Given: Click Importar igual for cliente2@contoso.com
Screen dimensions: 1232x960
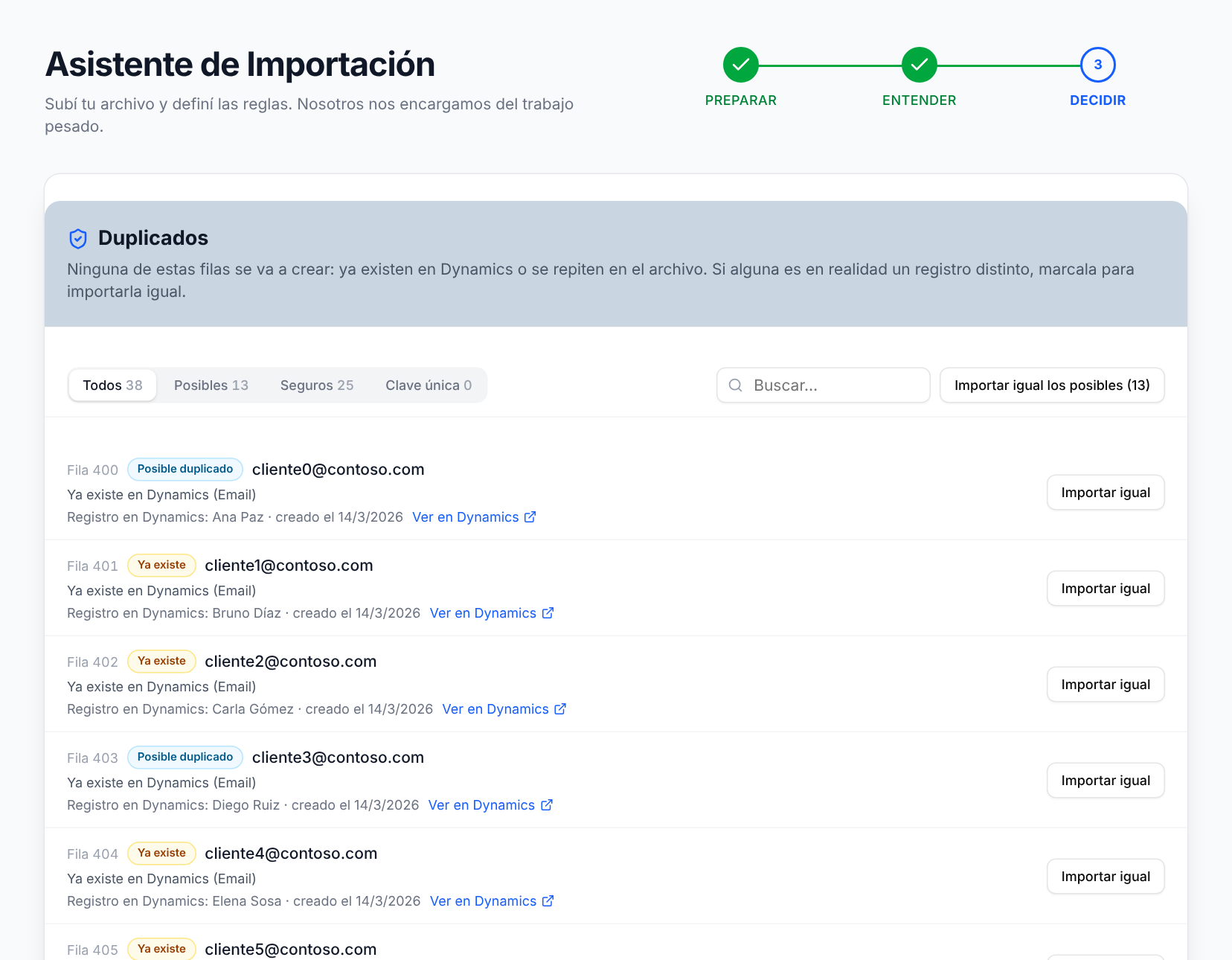Looking at the screenshot, I should [x=1106, y=685].
